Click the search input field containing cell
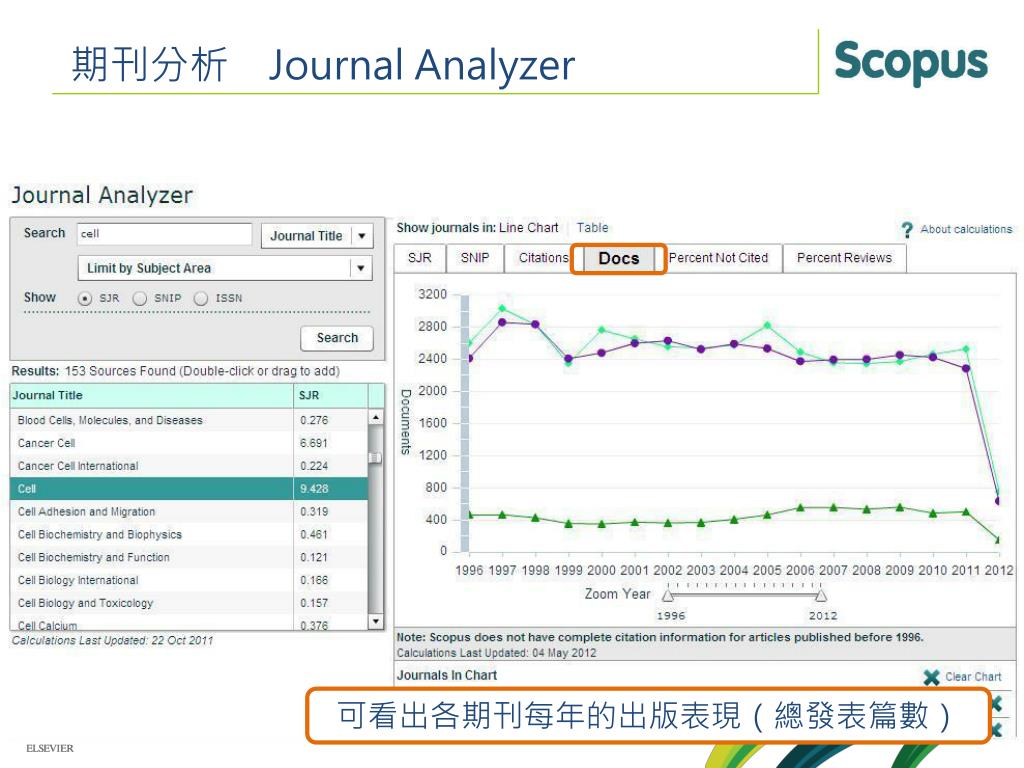 165,234
